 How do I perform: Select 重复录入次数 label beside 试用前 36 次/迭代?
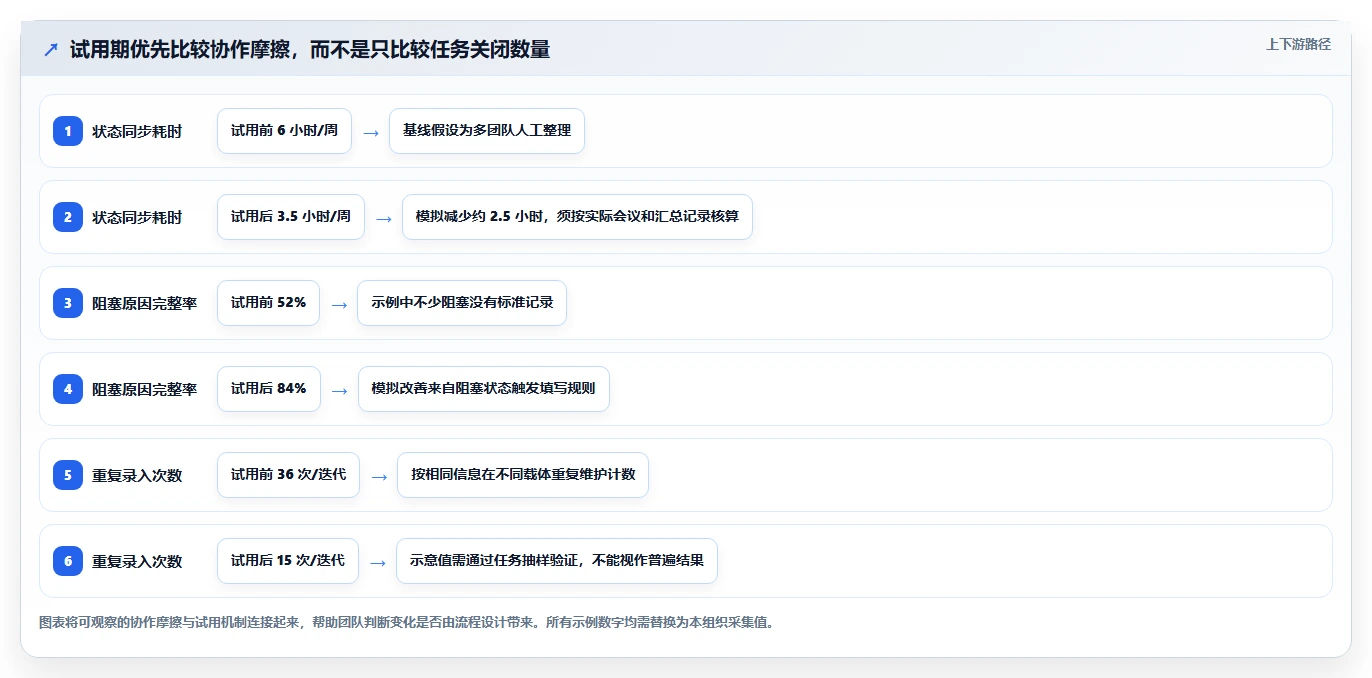137,475
